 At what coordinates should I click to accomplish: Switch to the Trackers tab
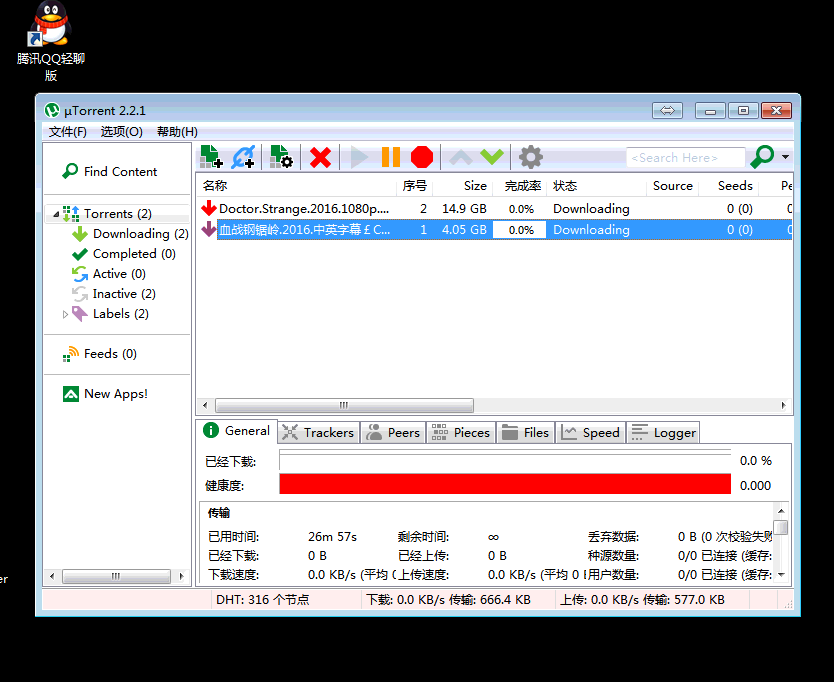point(319,433)
